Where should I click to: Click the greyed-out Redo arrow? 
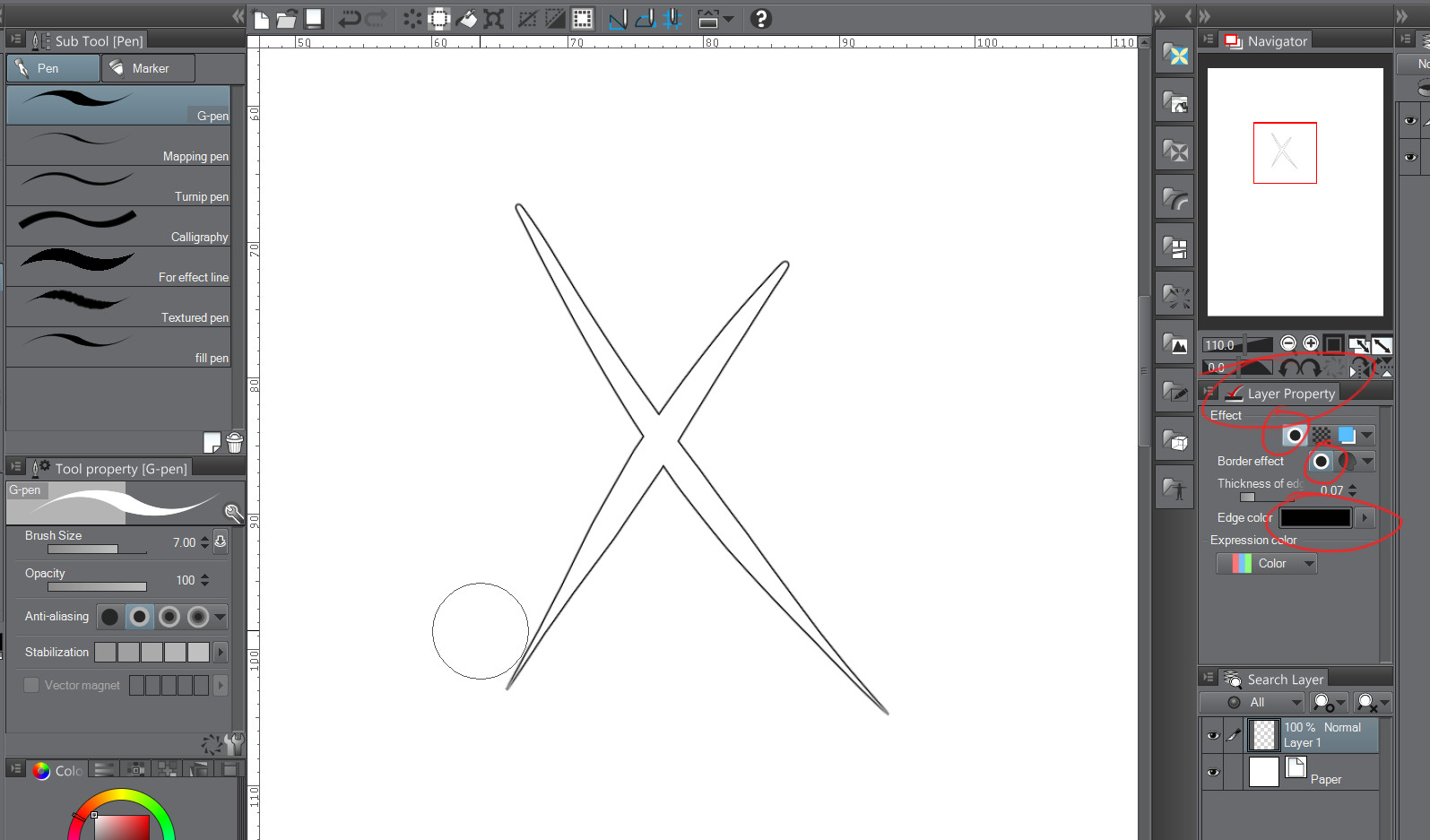(x=377, y=19)
